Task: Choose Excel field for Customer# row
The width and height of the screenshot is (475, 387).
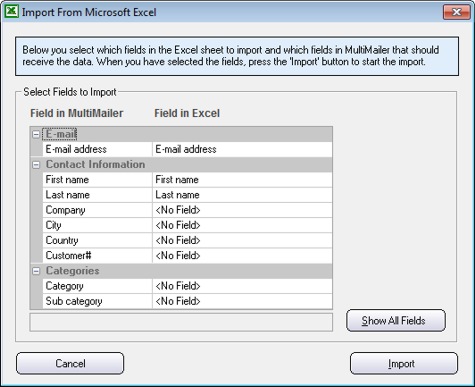Action: coord(242,256)
